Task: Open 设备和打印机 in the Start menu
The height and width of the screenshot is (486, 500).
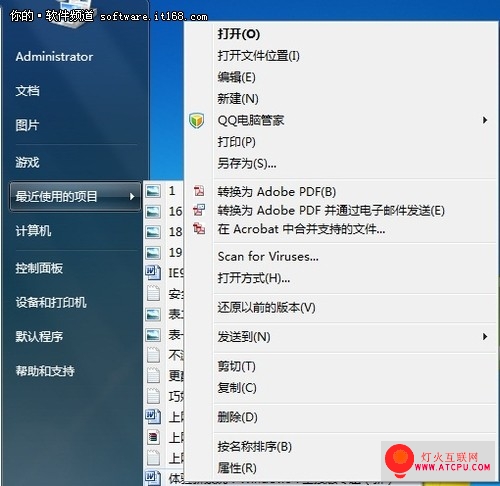Action: coord(51,302)
